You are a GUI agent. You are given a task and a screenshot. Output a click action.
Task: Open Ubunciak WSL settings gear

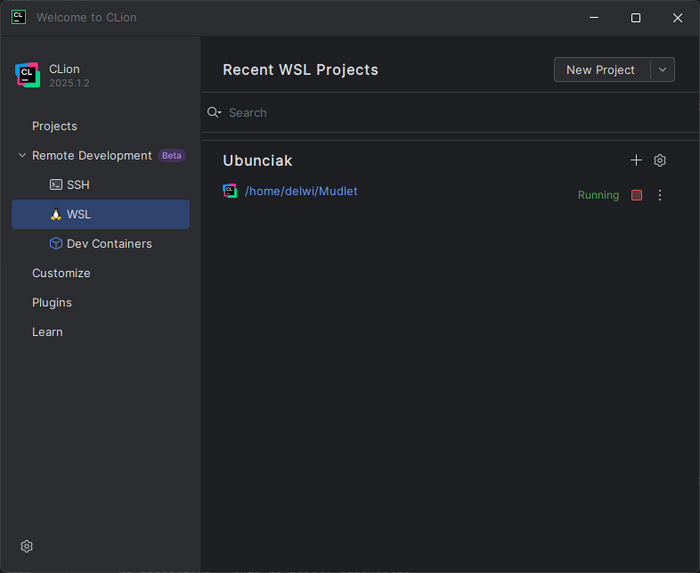[660, 160]
